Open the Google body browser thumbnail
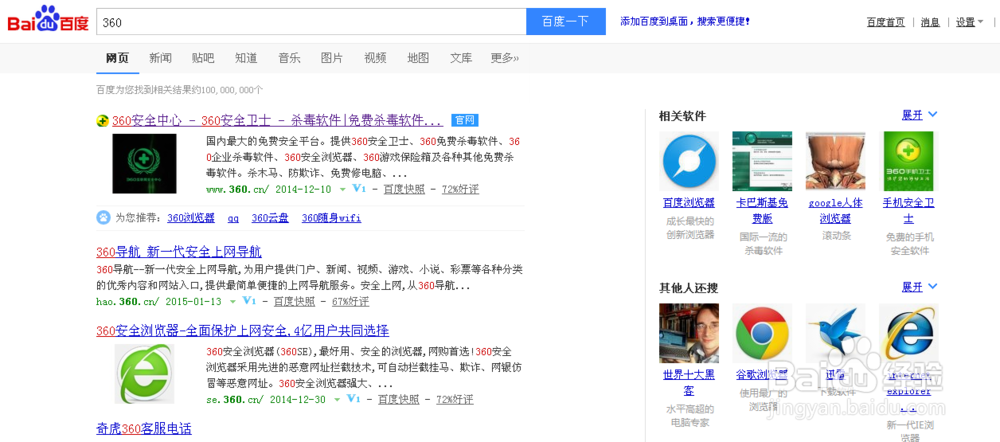Image resolution: width=1000 pixels, height=442 pixels. 835,161
